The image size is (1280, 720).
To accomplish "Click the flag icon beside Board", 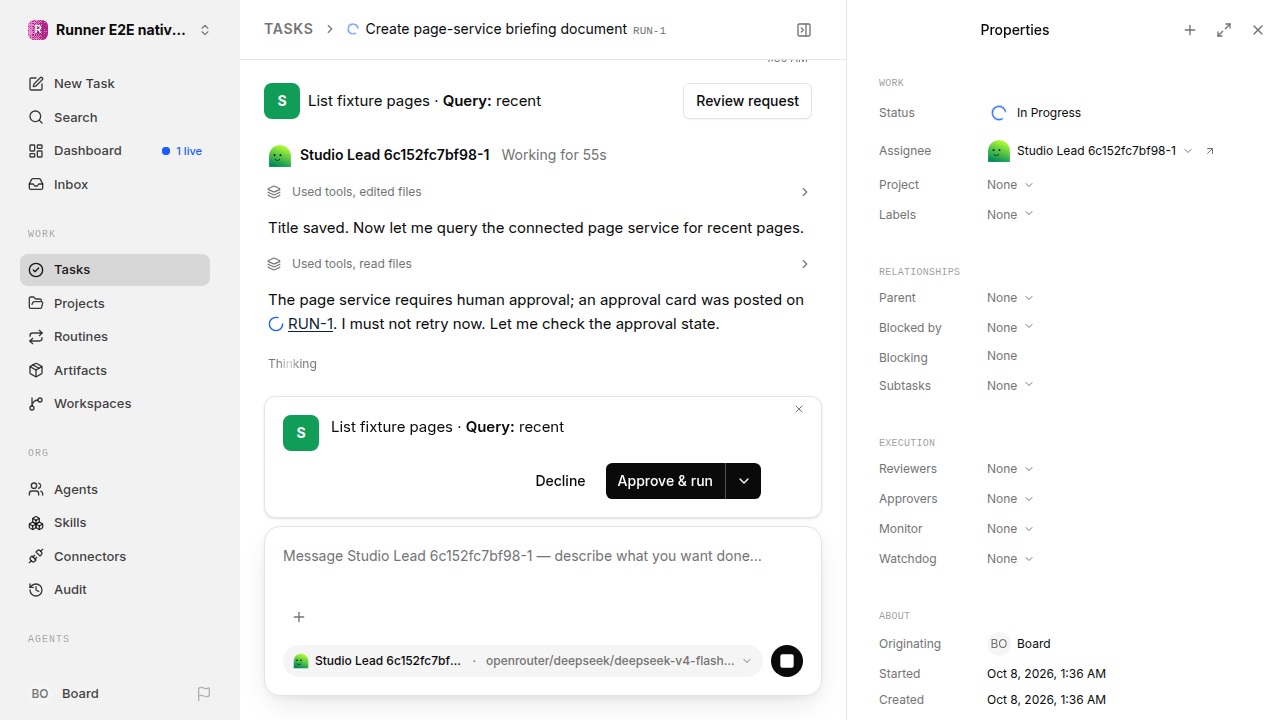I will [x=204, y=694].
